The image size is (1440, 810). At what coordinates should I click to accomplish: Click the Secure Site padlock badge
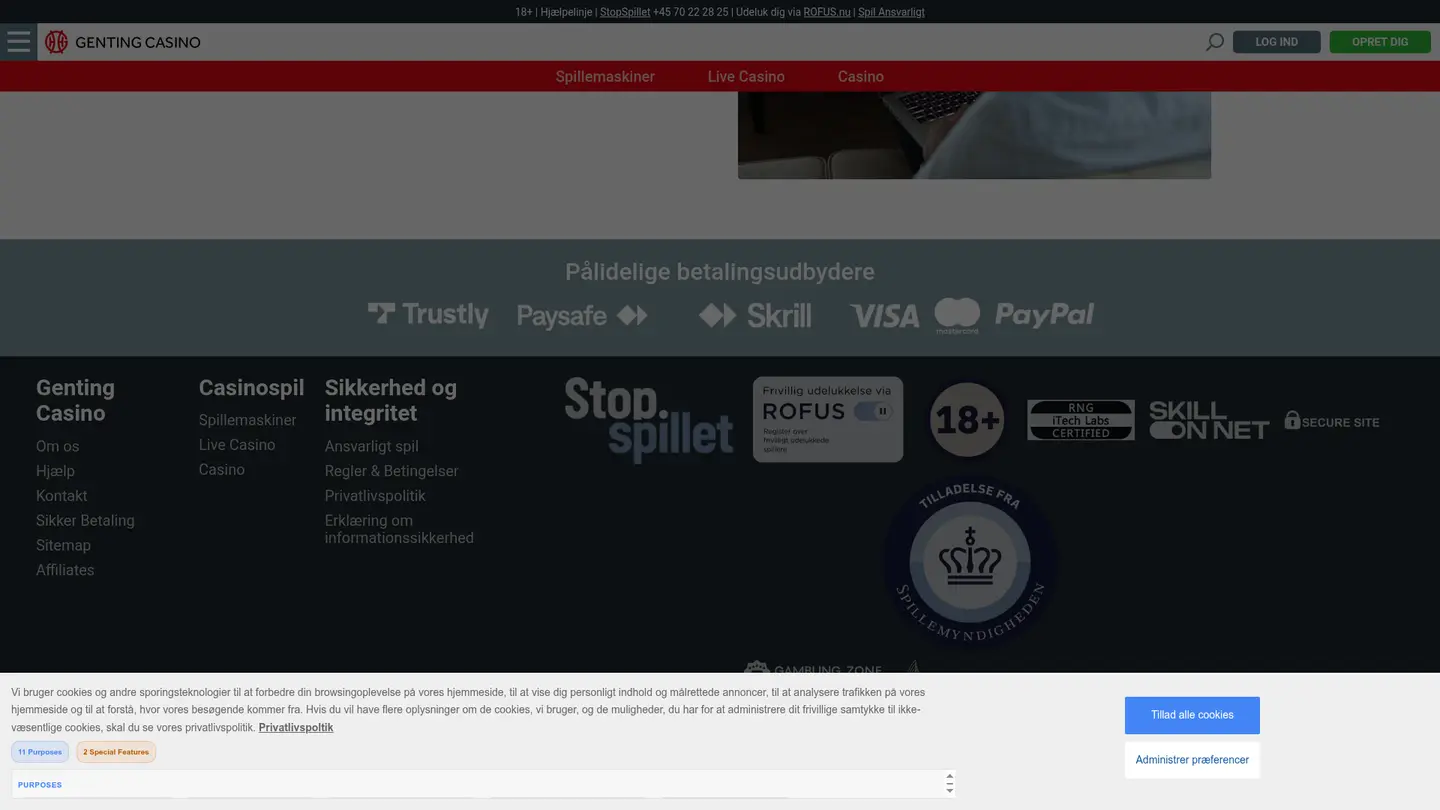tap(1332, 420)
